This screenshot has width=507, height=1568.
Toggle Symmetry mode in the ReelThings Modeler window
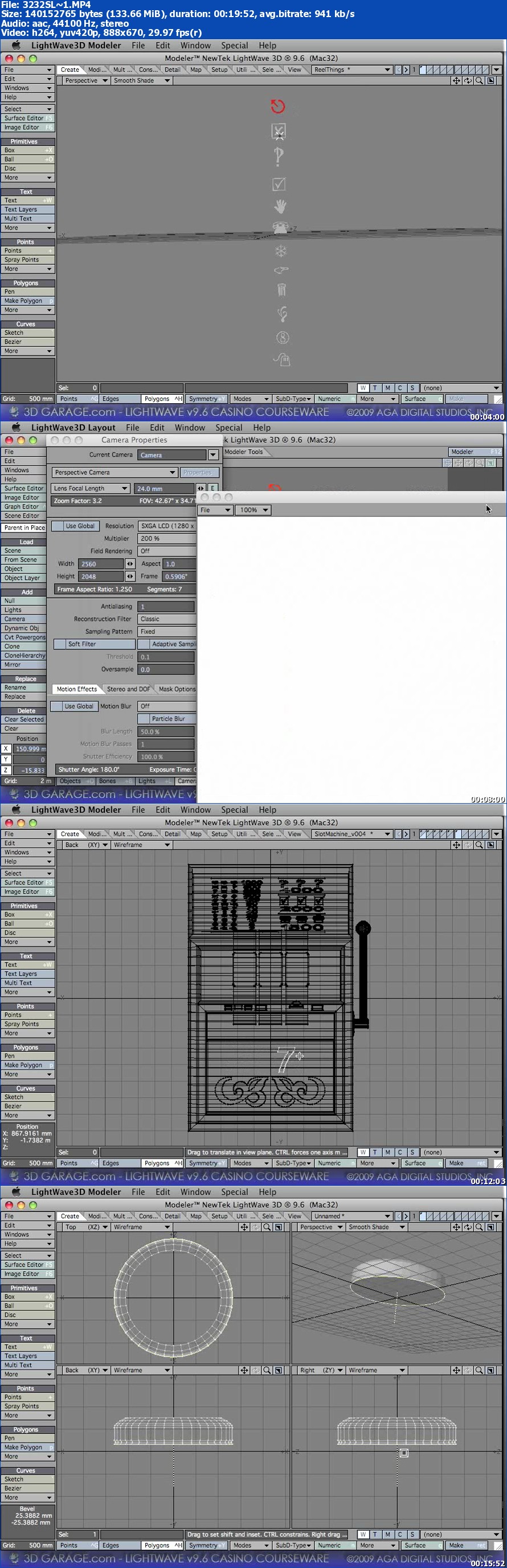pyautogui.click(x=206, y=399)
